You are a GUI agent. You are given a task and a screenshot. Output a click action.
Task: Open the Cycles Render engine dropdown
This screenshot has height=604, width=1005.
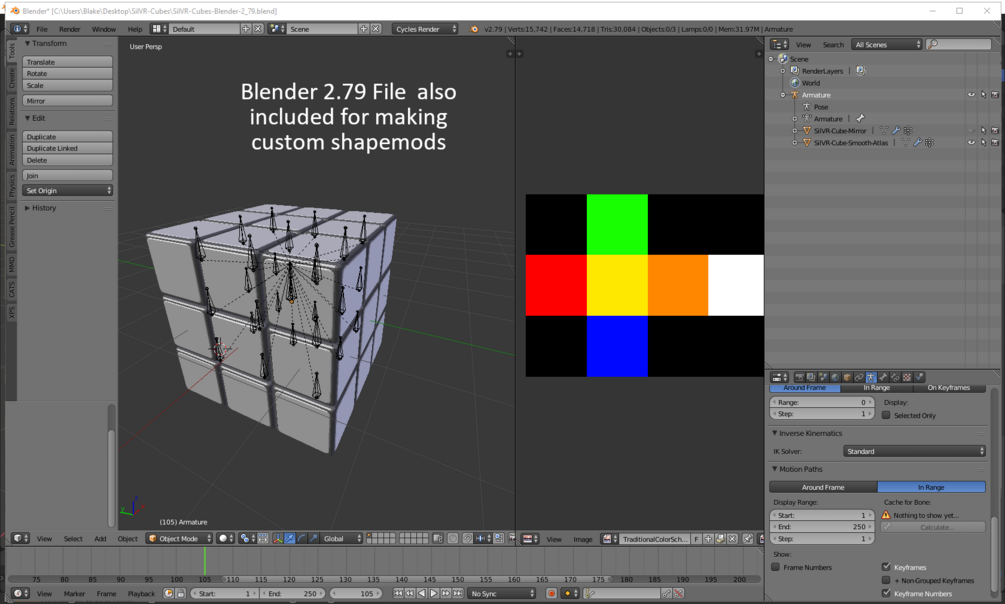[425, 29]
